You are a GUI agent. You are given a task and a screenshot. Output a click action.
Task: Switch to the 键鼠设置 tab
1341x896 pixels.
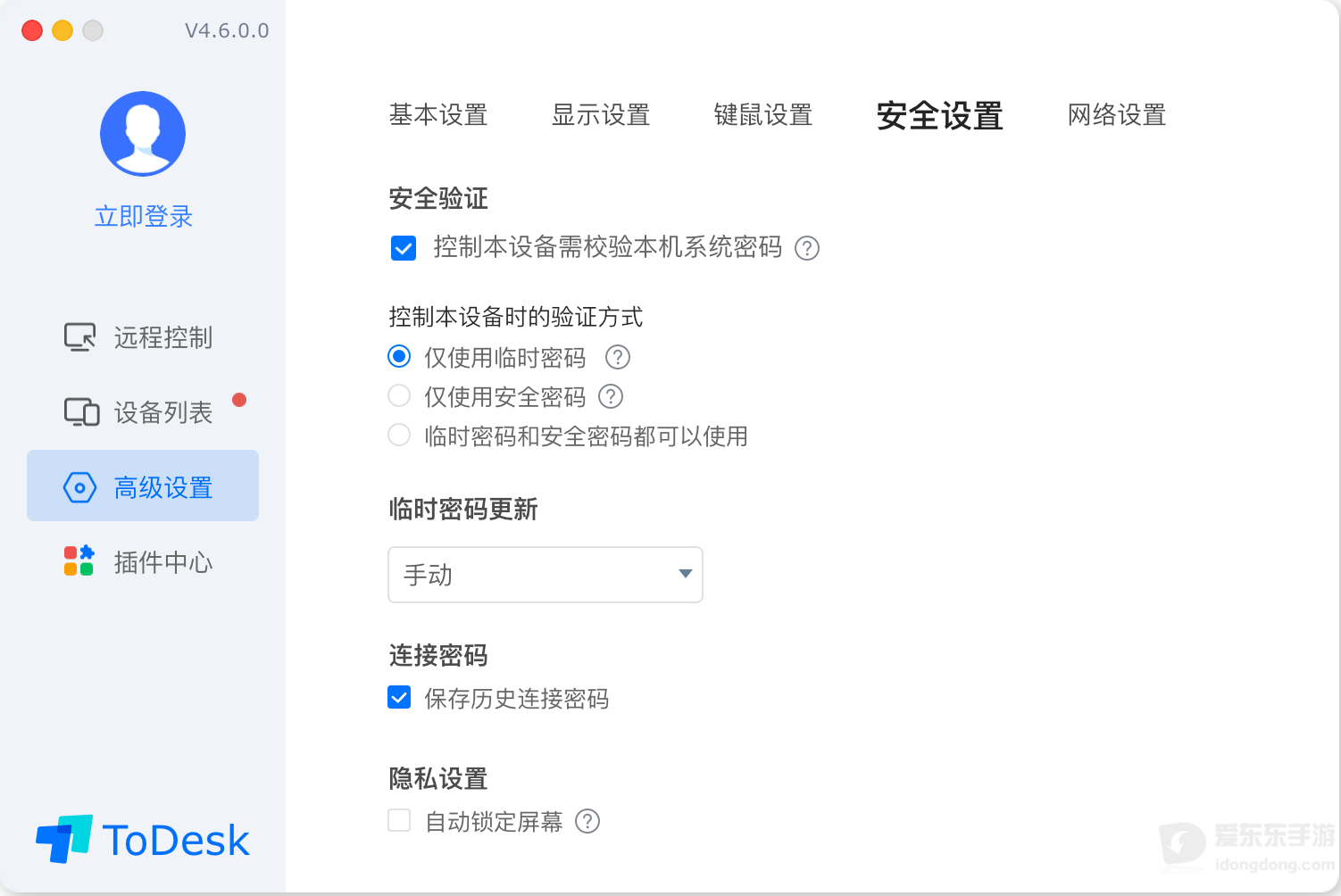coord(763,115)
